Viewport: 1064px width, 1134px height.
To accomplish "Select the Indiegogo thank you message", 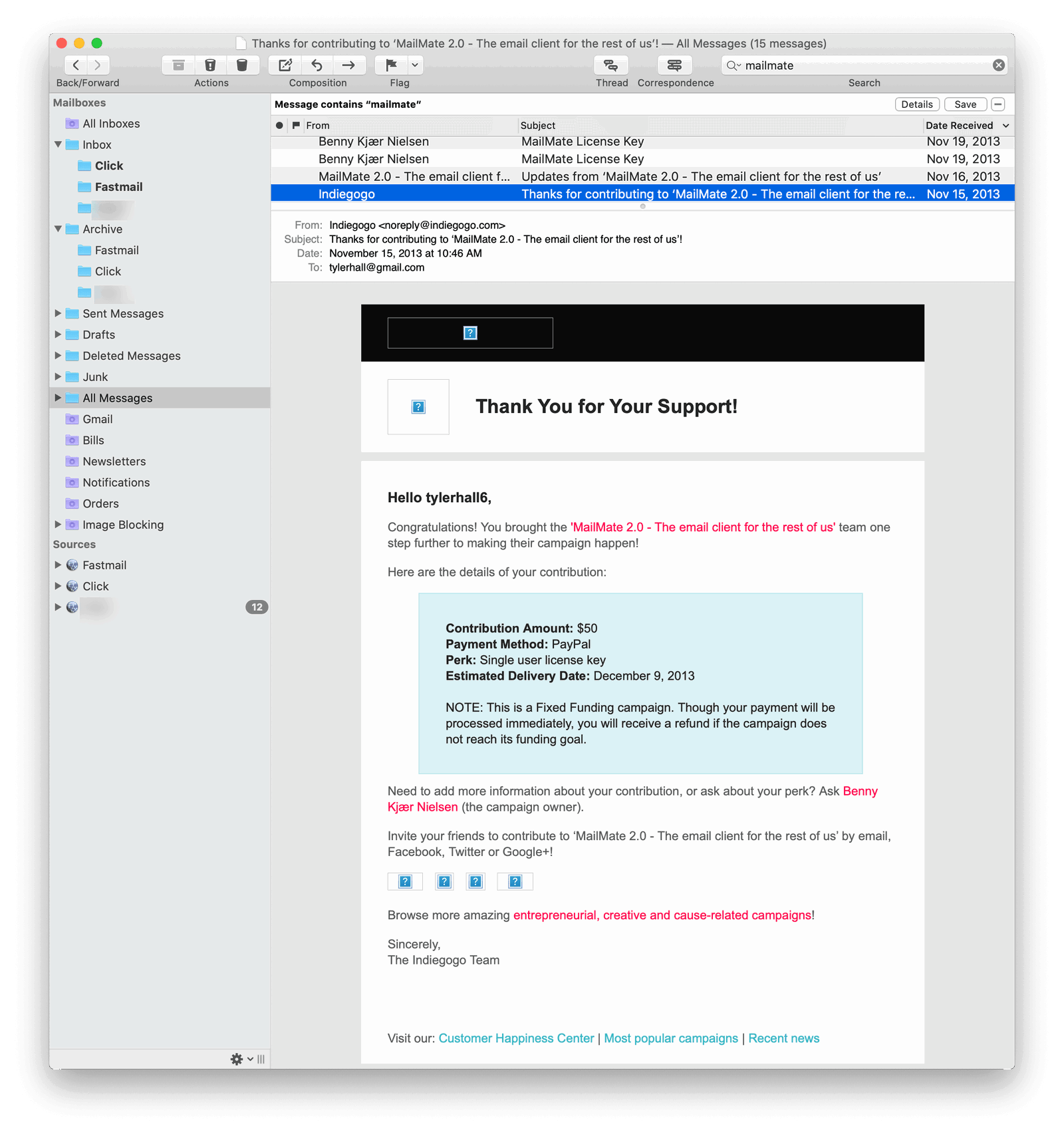I will coord(642,194).
